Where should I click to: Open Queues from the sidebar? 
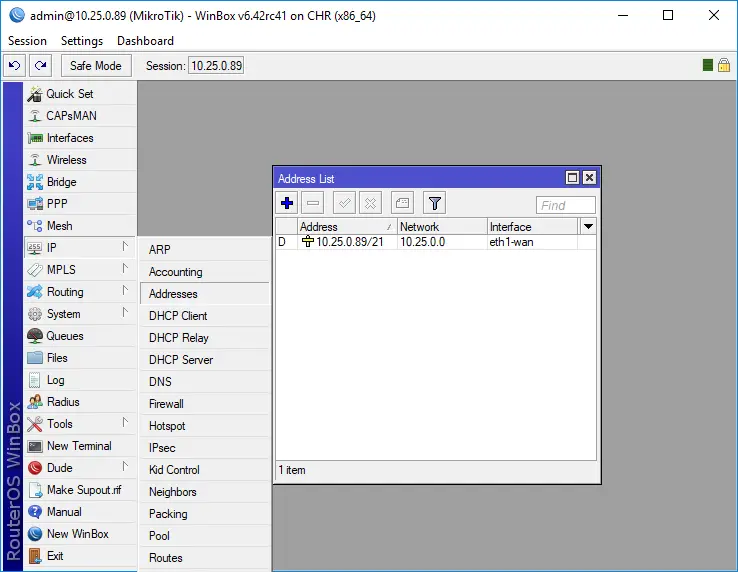coord(80,336)
